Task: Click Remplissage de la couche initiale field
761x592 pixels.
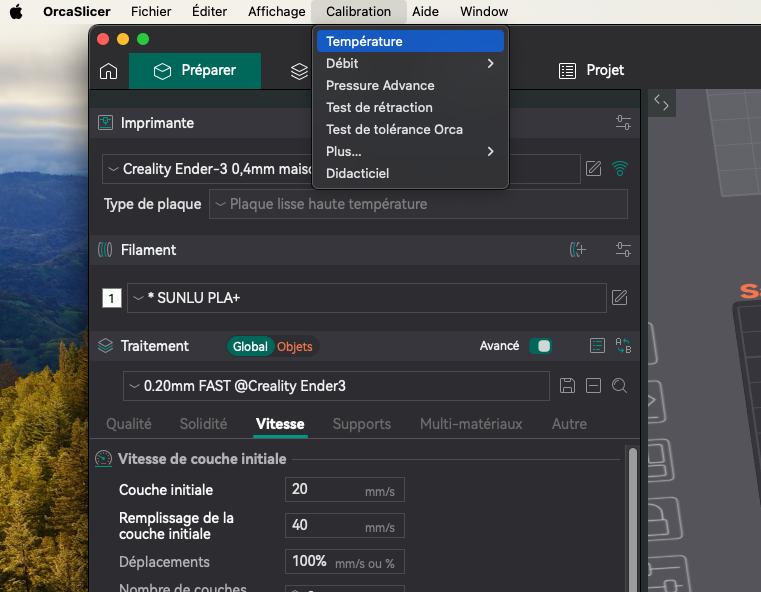Action: pos(345,526)
